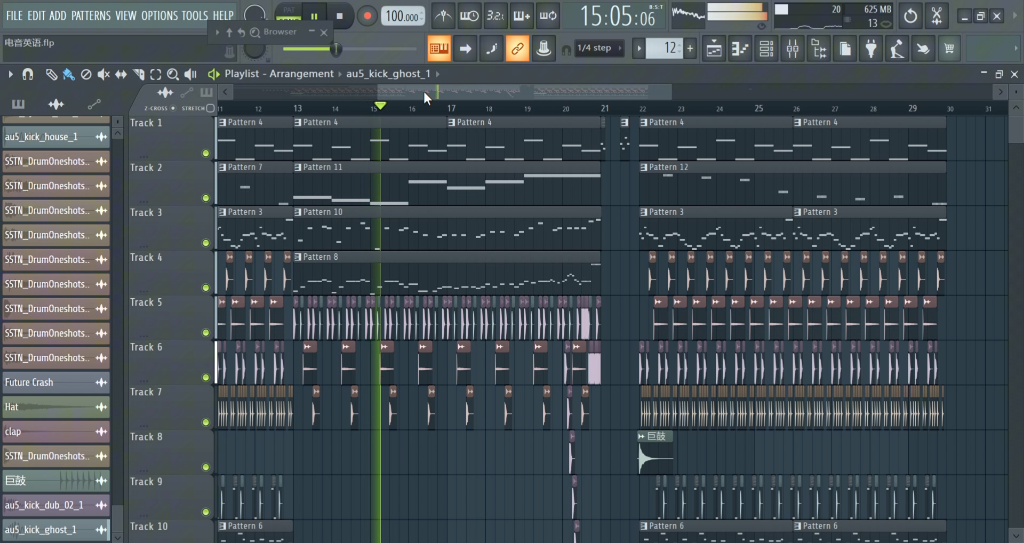Select the Zoom tool in Playlist
Image resolution: width=1024 pixels, height=543 pixels.
173,74
